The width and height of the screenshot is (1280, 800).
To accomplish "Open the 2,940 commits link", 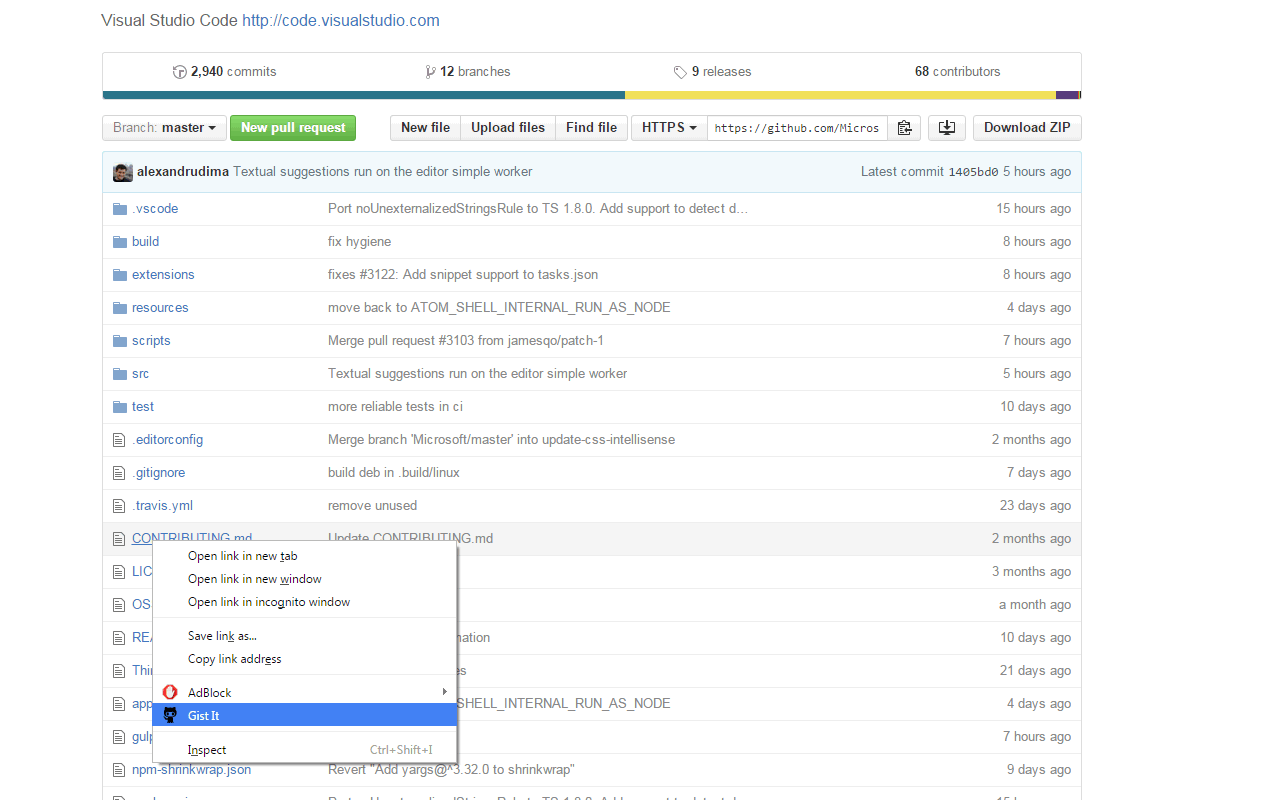I will pos(225,72).
